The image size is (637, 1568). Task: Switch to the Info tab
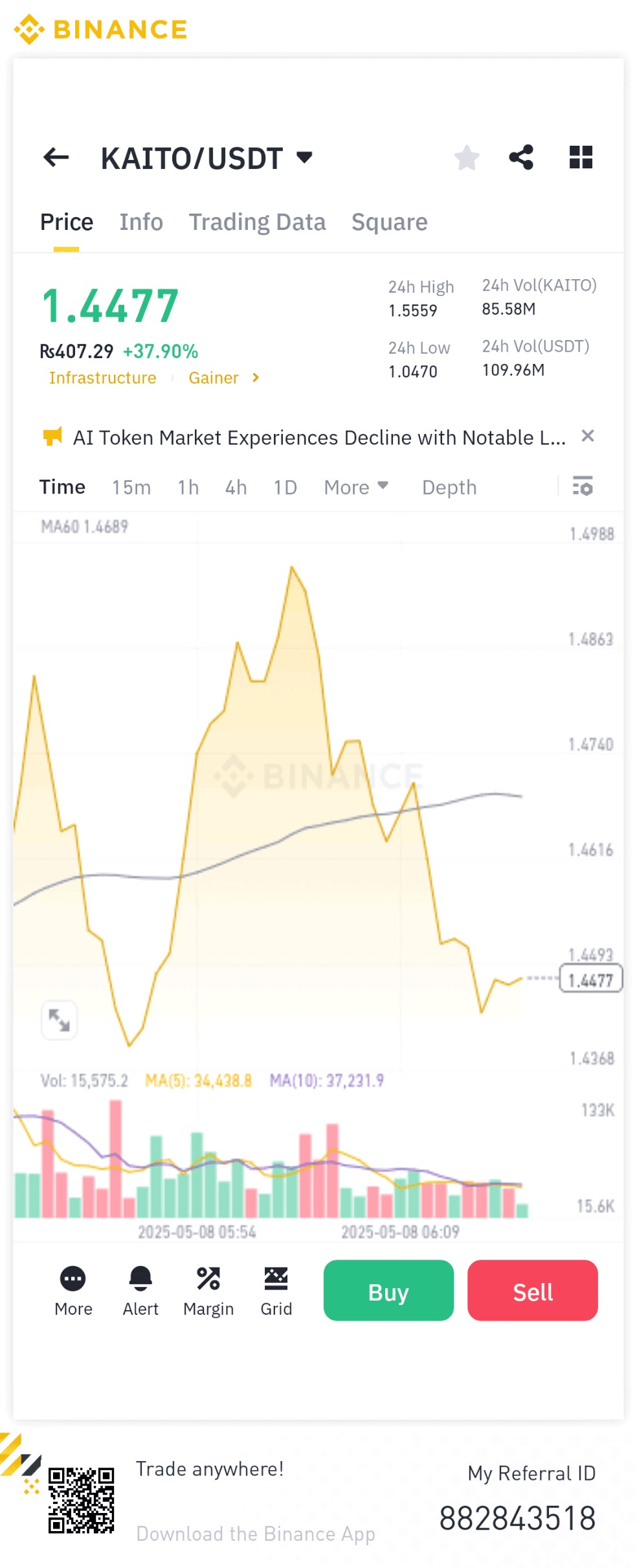140,222
